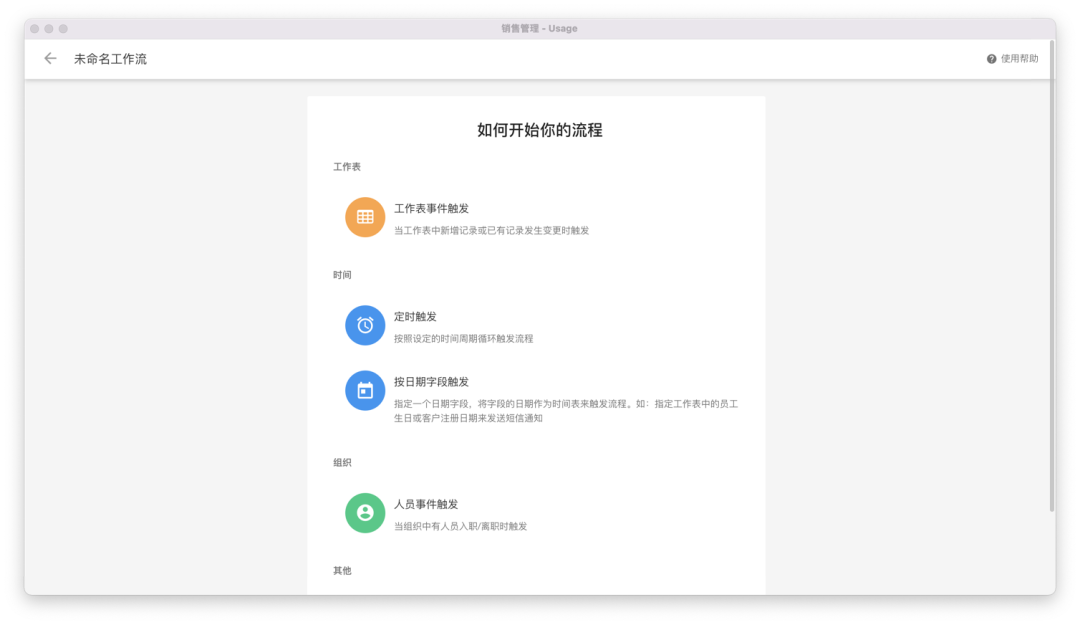Minimize the 销售管理 window
The width and height of the screenshot is (1080, 625).
[49, 29]
